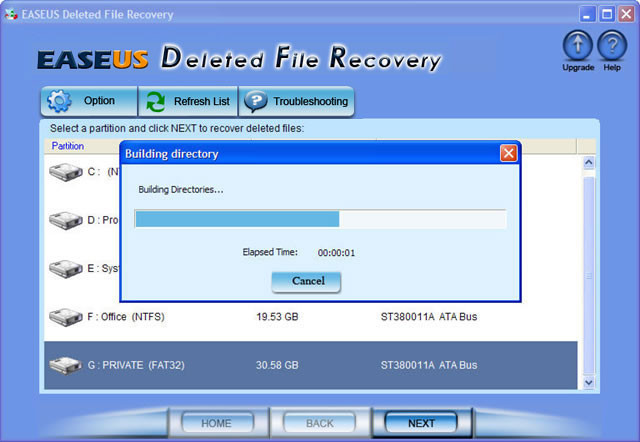Close the EASEUS Deleted File Recovery window
The width and height of the screenshot is (640, 442).
pos(626,15)
